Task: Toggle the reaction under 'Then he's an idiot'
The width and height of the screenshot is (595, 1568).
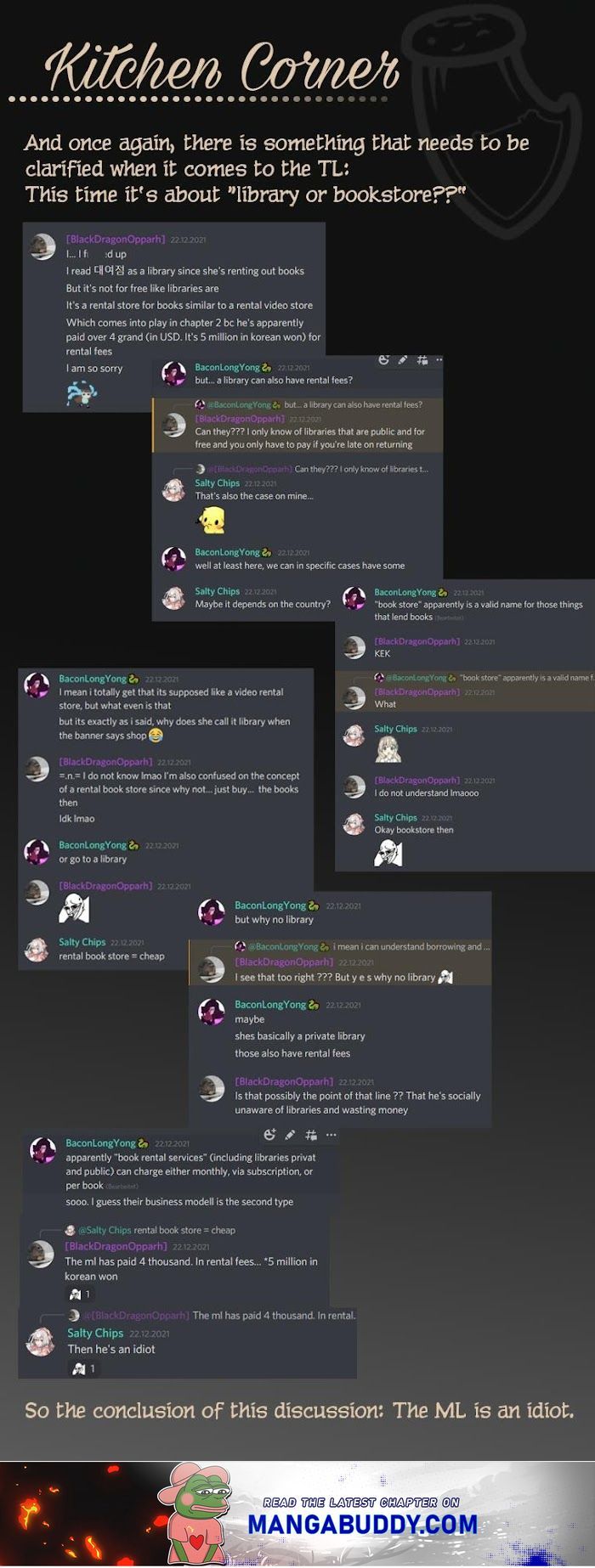Action: tap(82, 1368)
